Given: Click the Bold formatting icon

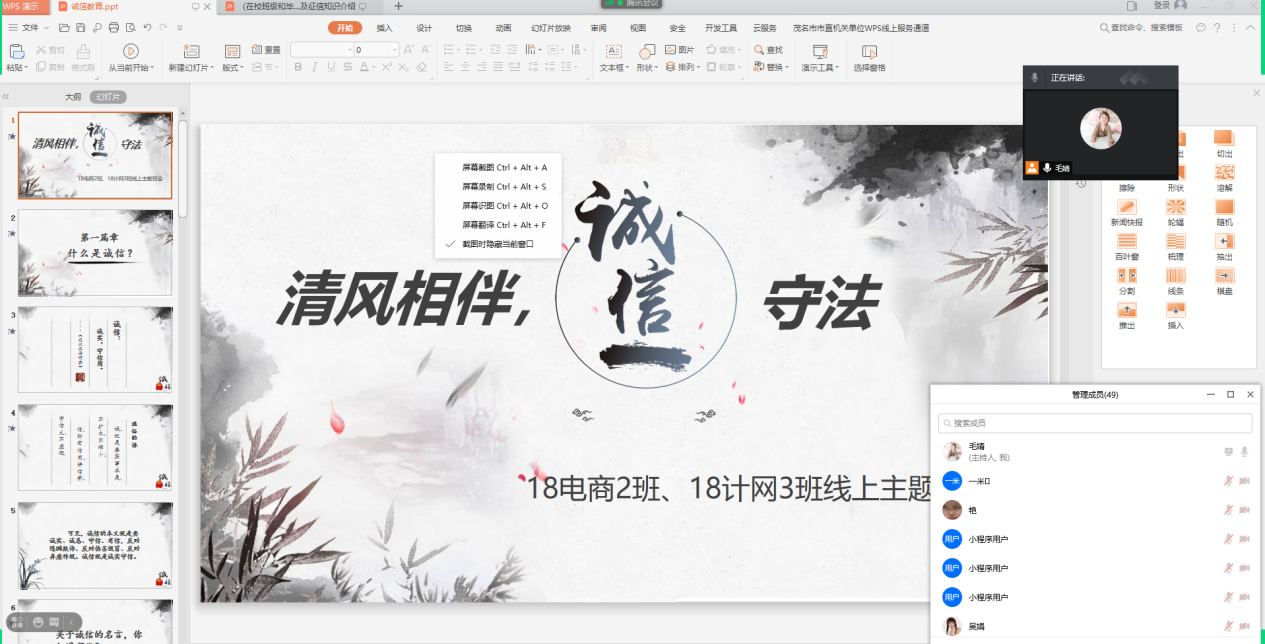Looking at the screenshot, I should pyautogui.click(x=298, y=67).
